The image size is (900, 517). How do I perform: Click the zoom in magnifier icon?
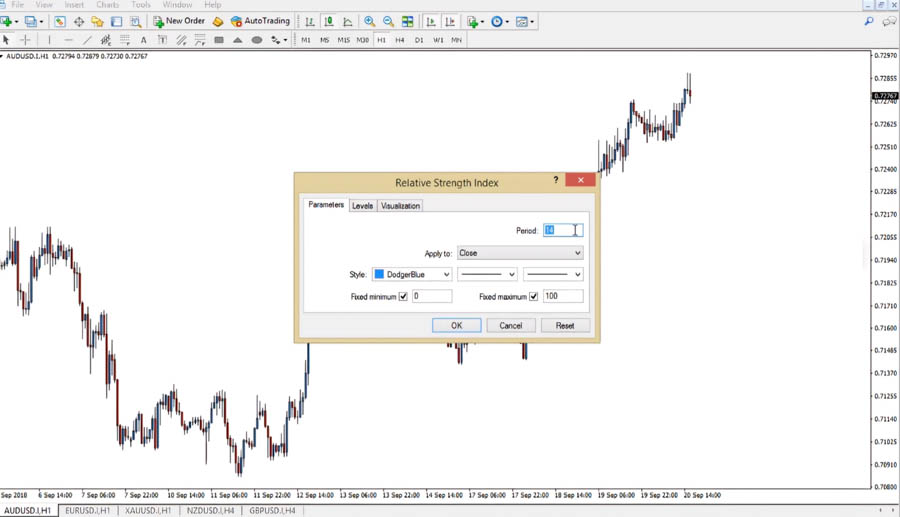point(370,21)
